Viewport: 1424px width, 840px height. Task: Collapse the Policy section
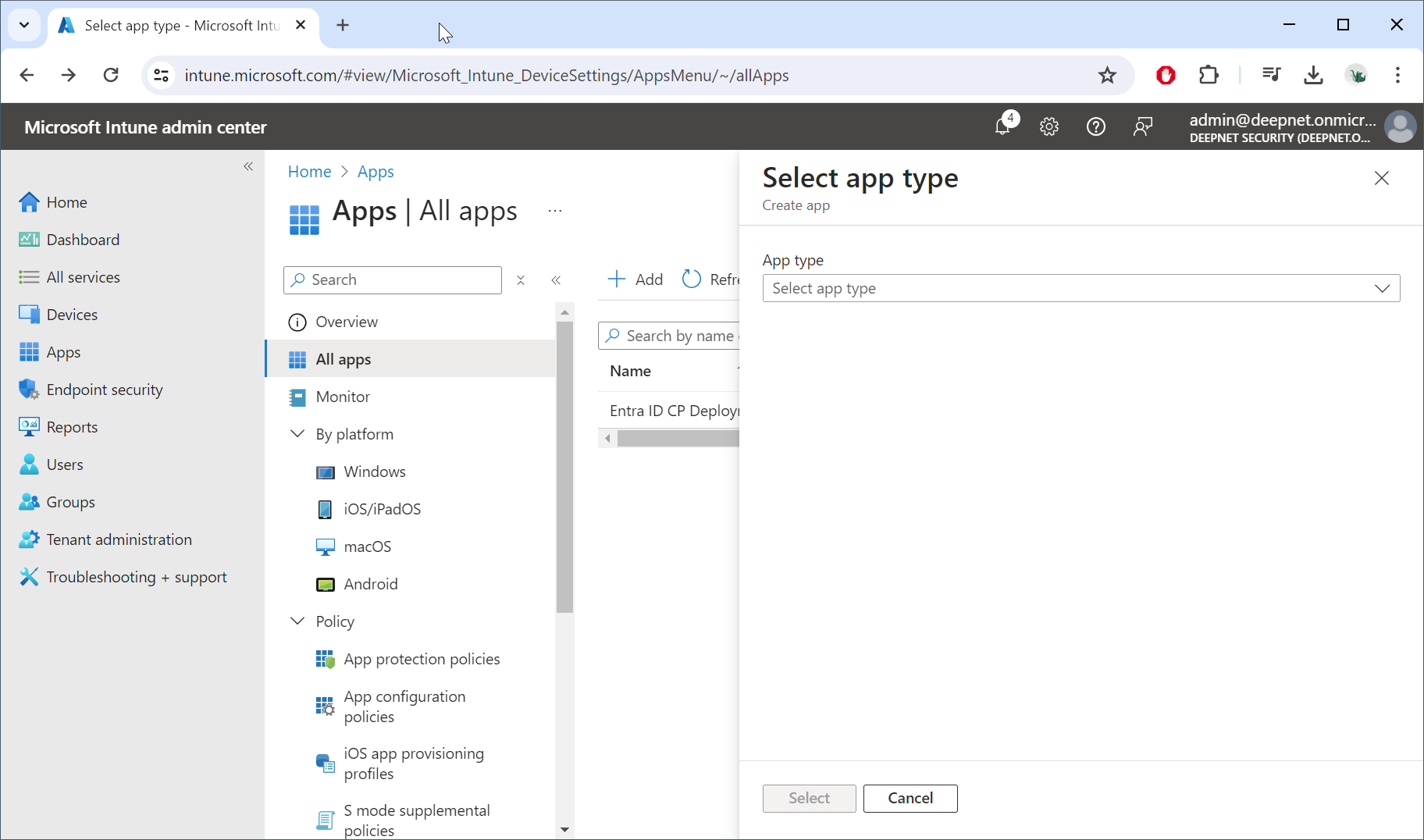tap(297, 621)
